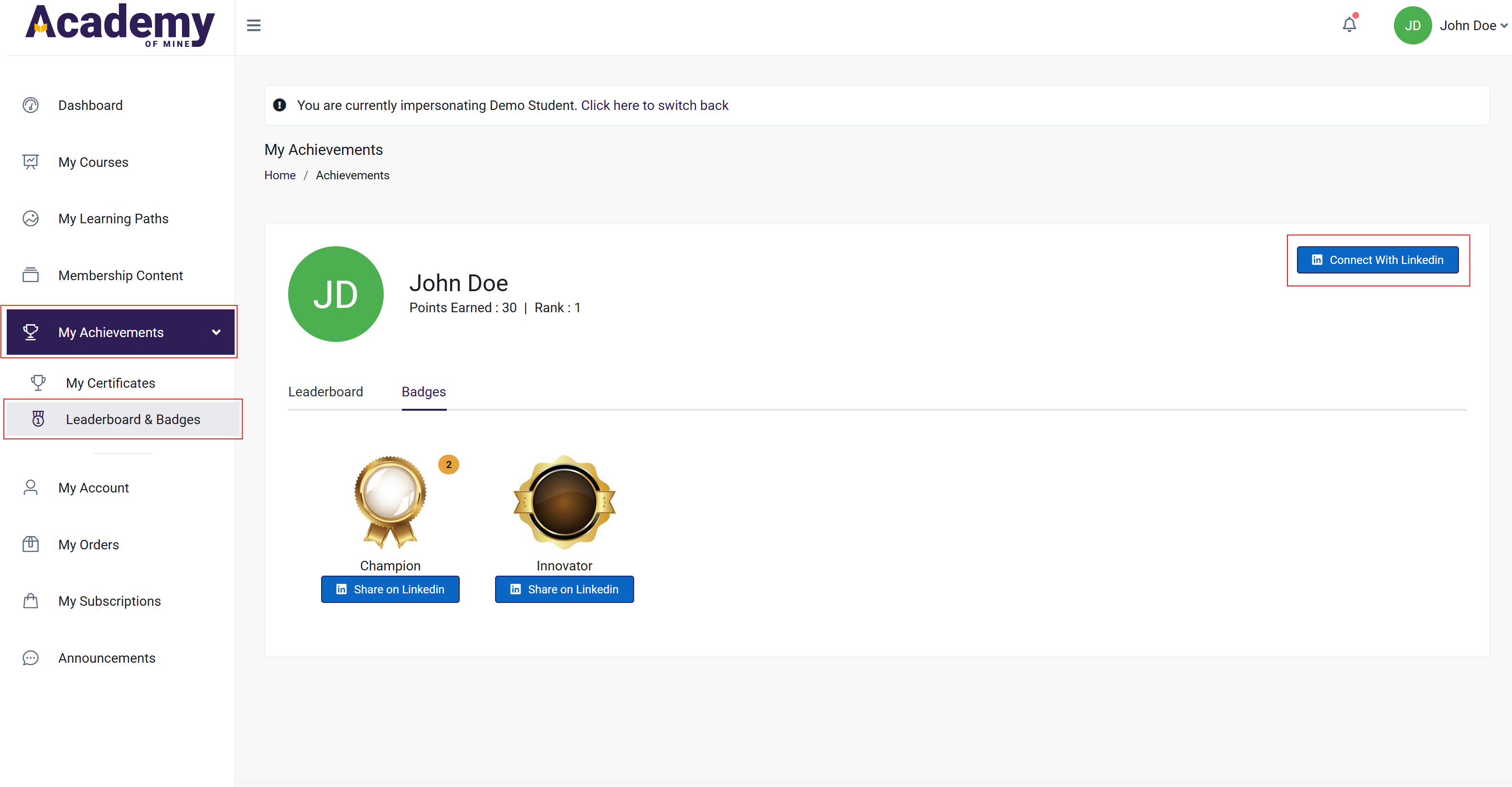Click the My Orders box icon

(31, 544)
